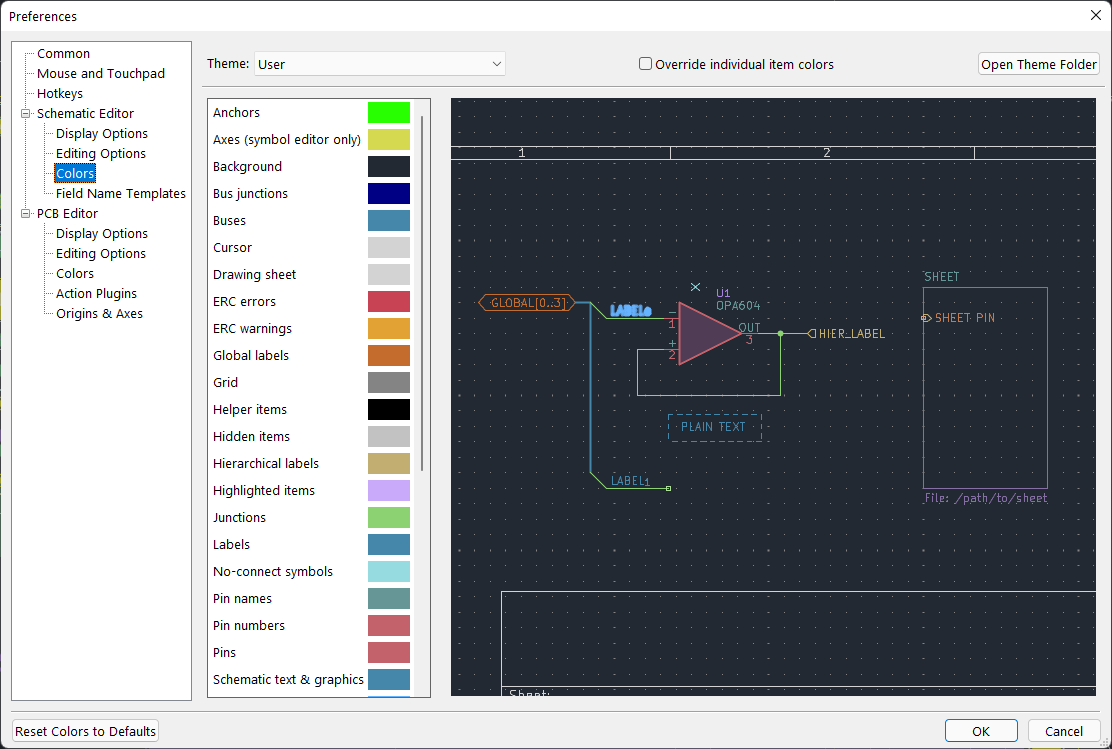Change the Hierarchical labels swatch

[x=389, y=463]
